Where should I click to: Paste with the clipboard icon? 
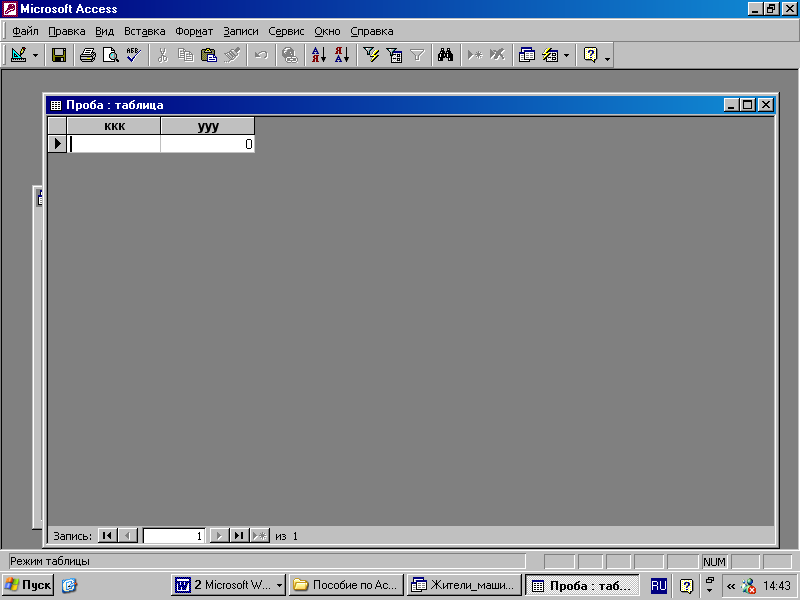(x=209, y=55)
